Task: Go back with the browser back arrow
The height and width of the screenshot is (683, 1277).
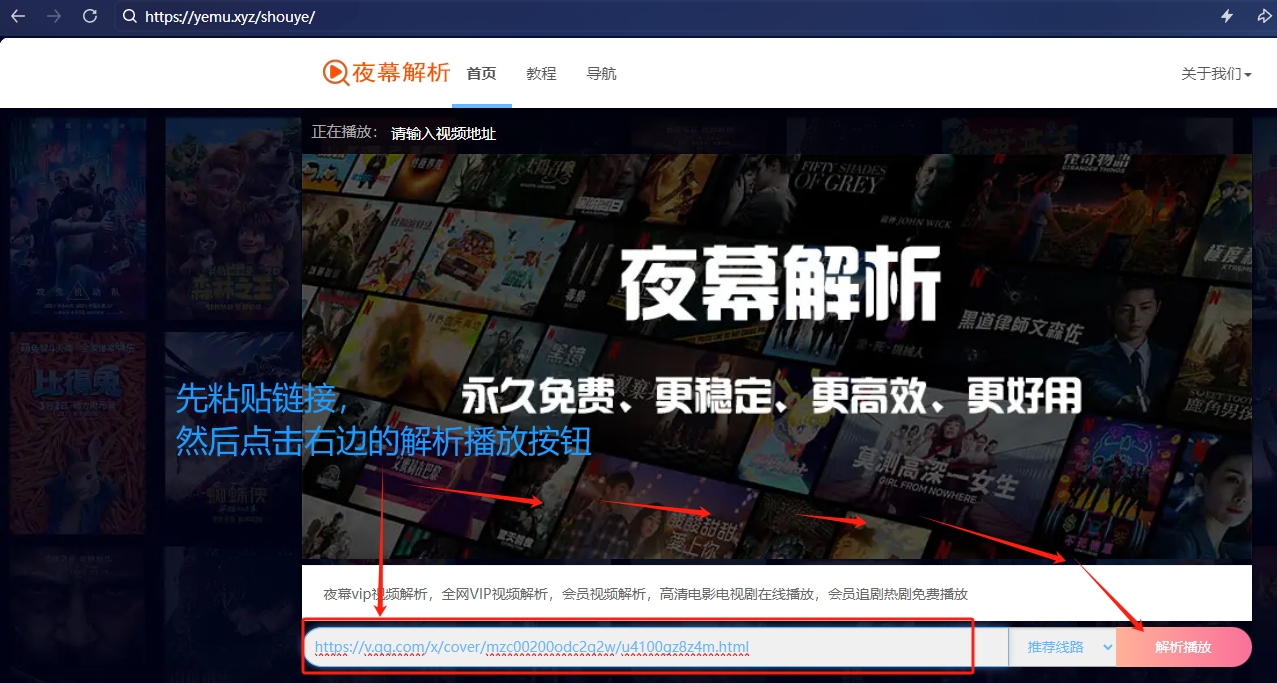Action: (17, 16)
